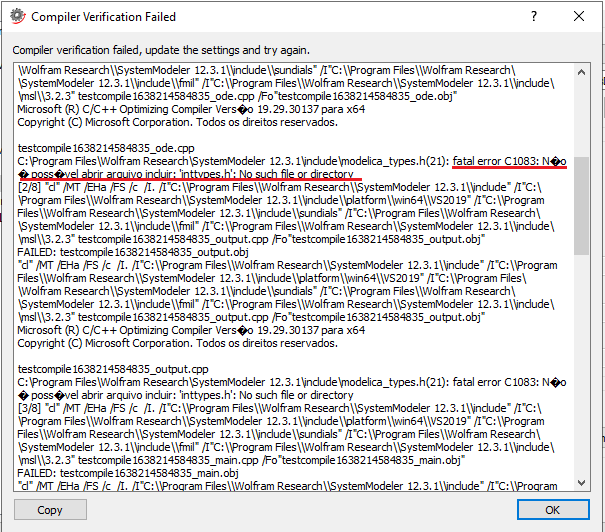Viewport: 605px width, 532px height.
Task: Click 'FAILED: testcompile1638214584835_main.obj' line
Action: point(128,473)
